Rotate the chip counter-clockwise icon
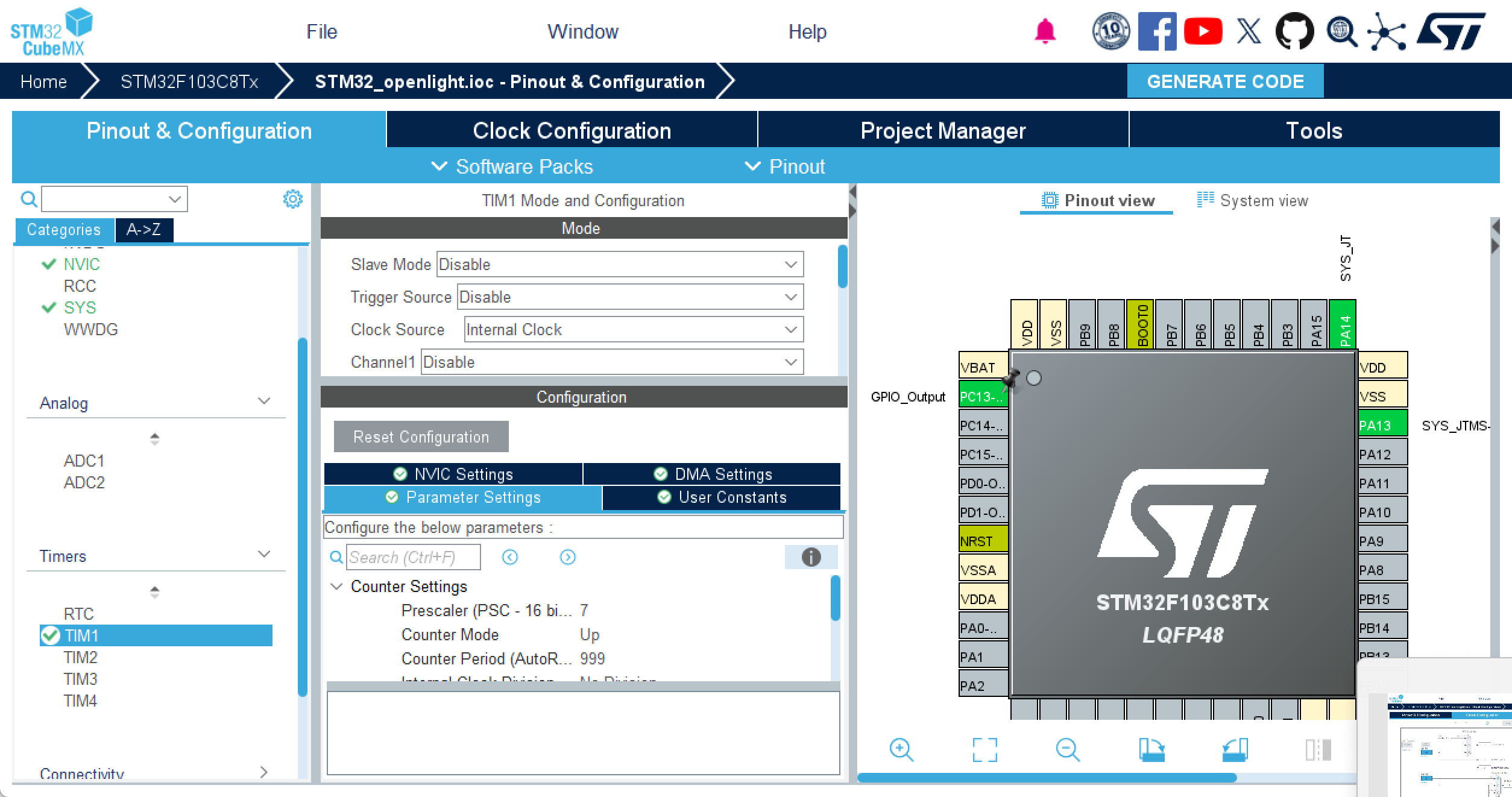1512x797 pixels. [1235, 750]
